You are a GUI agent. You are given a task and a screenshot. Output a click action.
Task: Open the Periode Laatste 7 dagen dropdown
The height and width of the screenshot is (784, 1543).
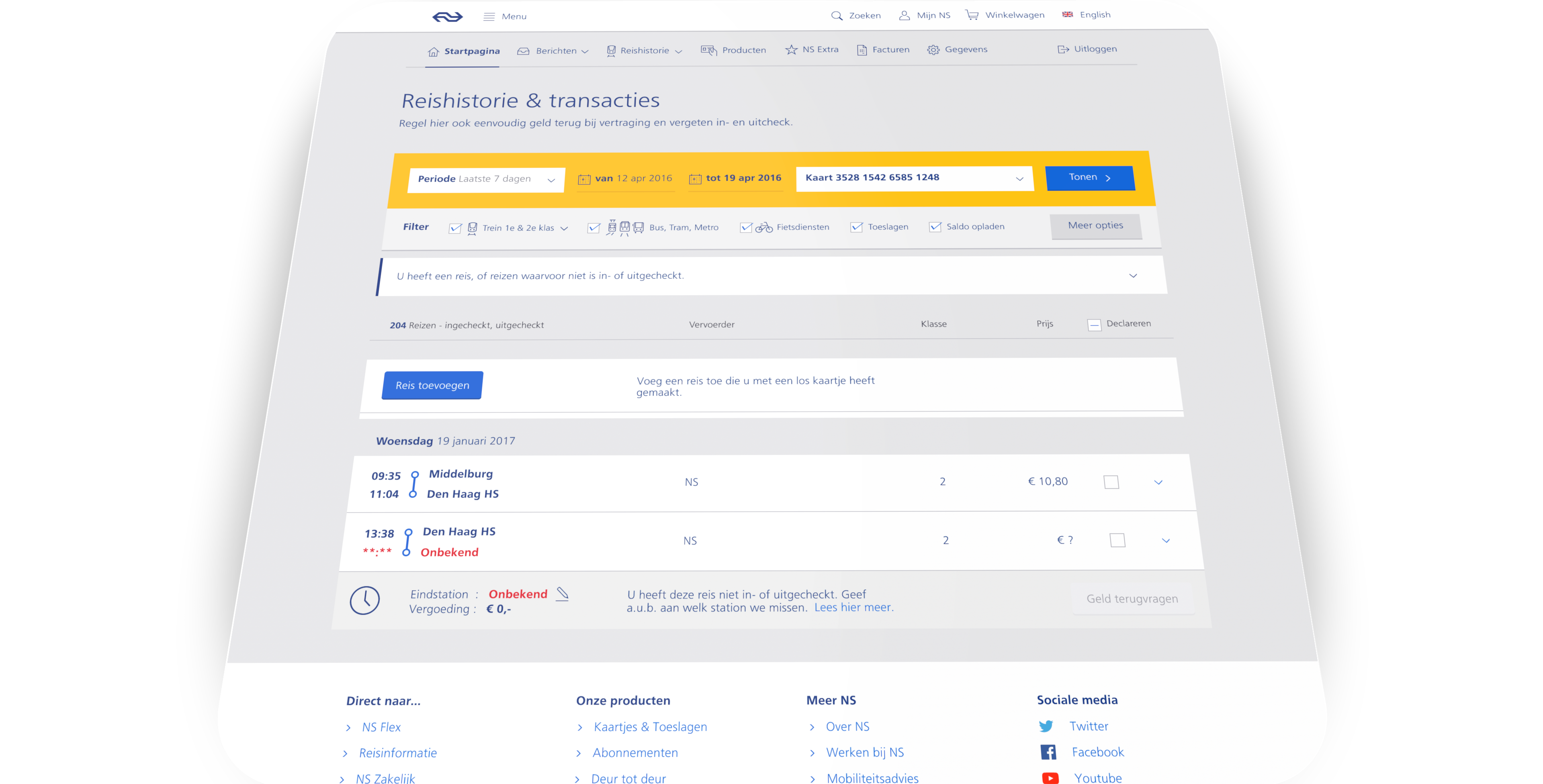[486, 180]
